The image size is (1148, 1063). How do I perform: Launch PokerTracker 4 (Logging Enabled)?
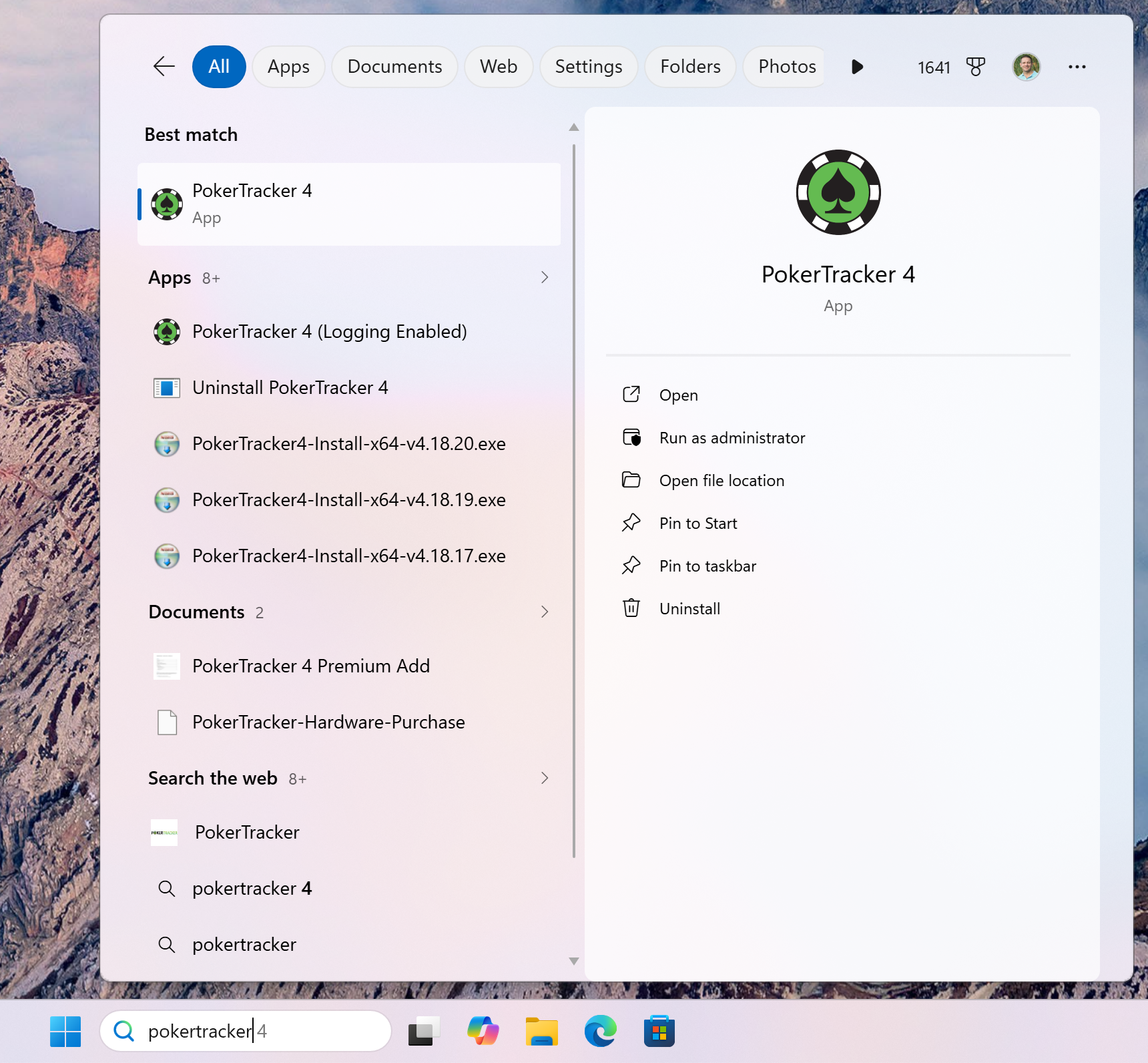(349, 332)
